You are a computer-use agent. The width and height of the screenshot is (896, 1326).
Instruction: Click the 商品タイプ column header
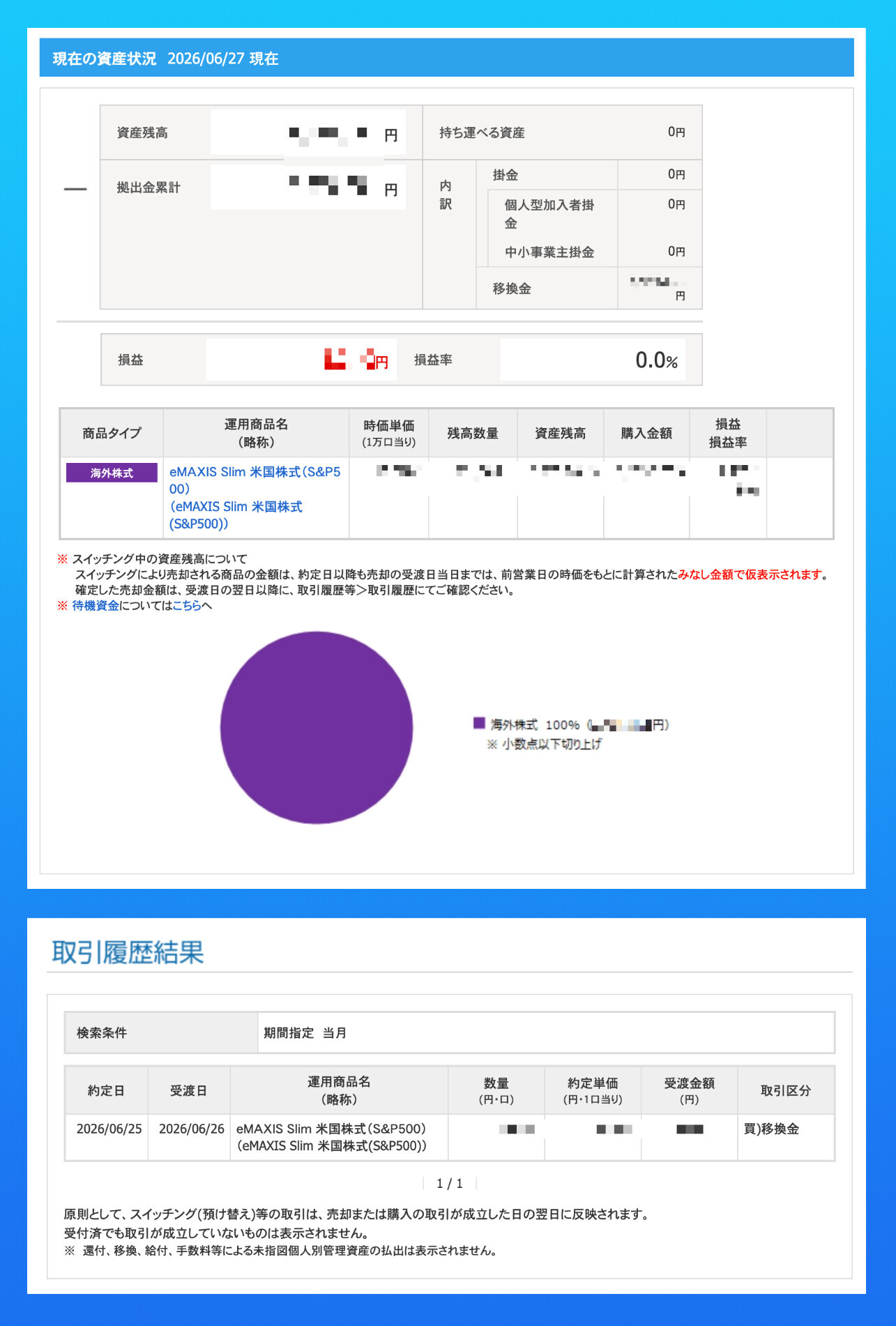(112, 433)
